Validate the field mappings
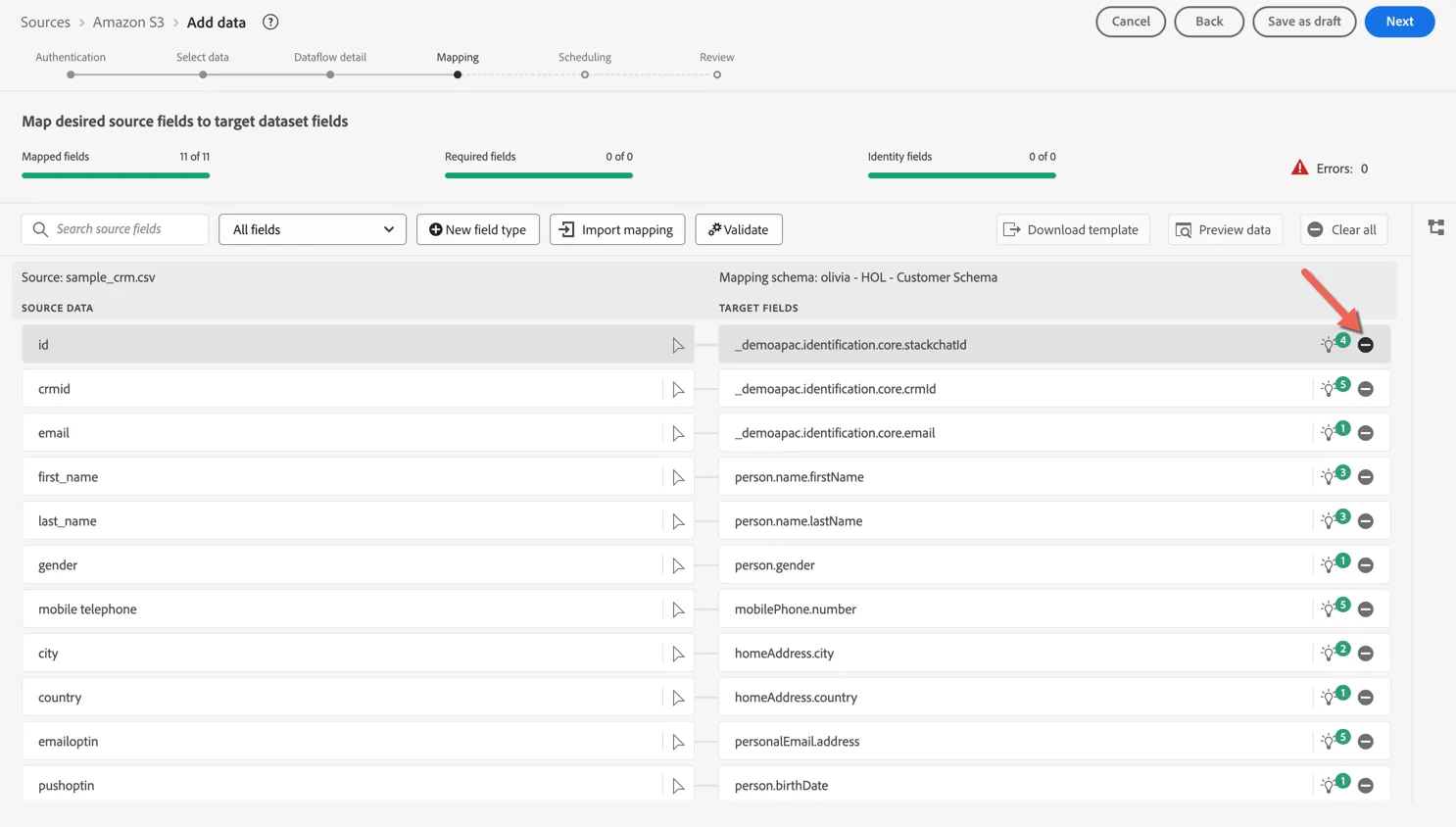The height and width of the screenshot is (827, 1456). coord(739,229)
